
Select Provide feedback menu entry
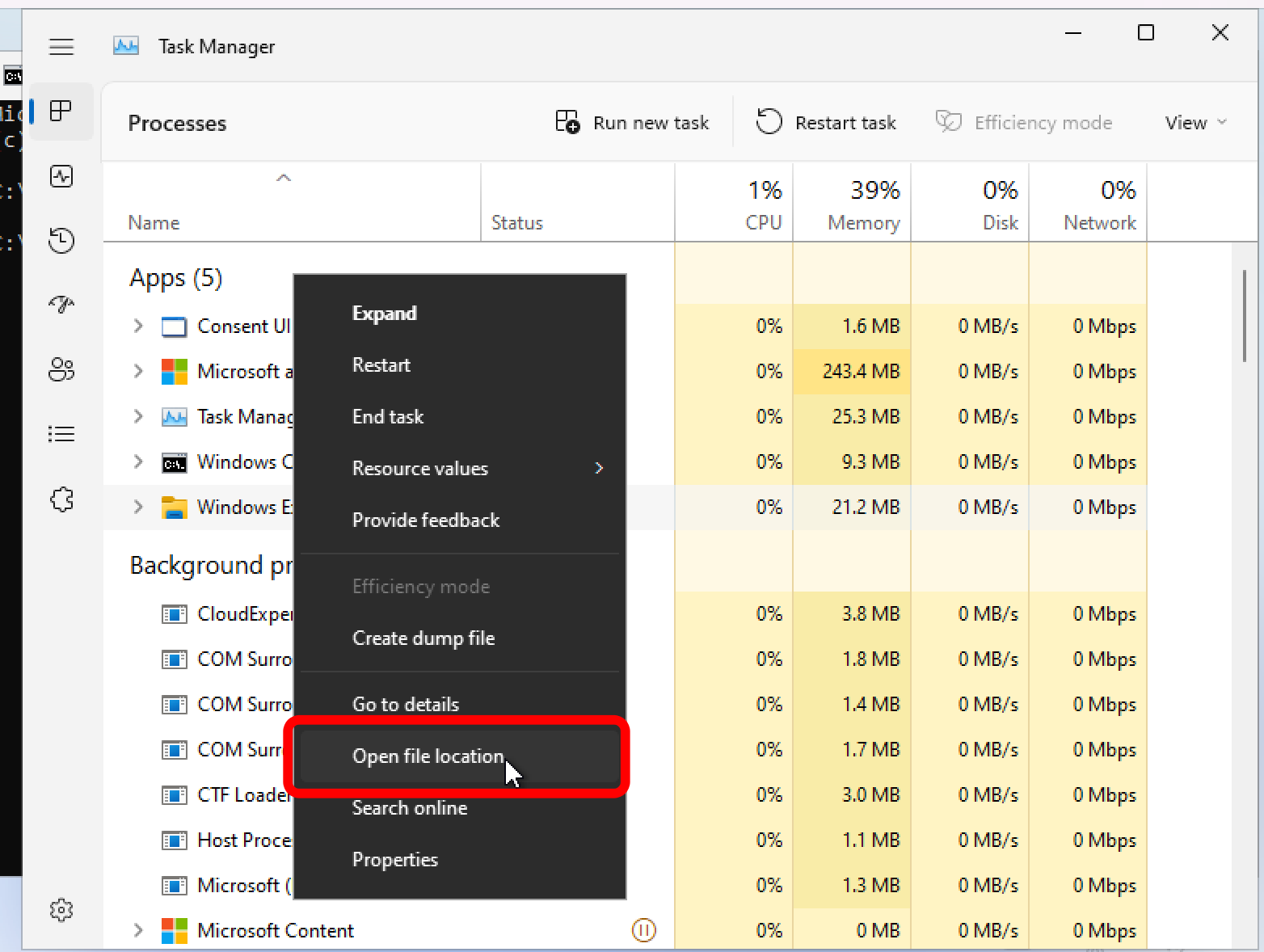pos(459,520)
